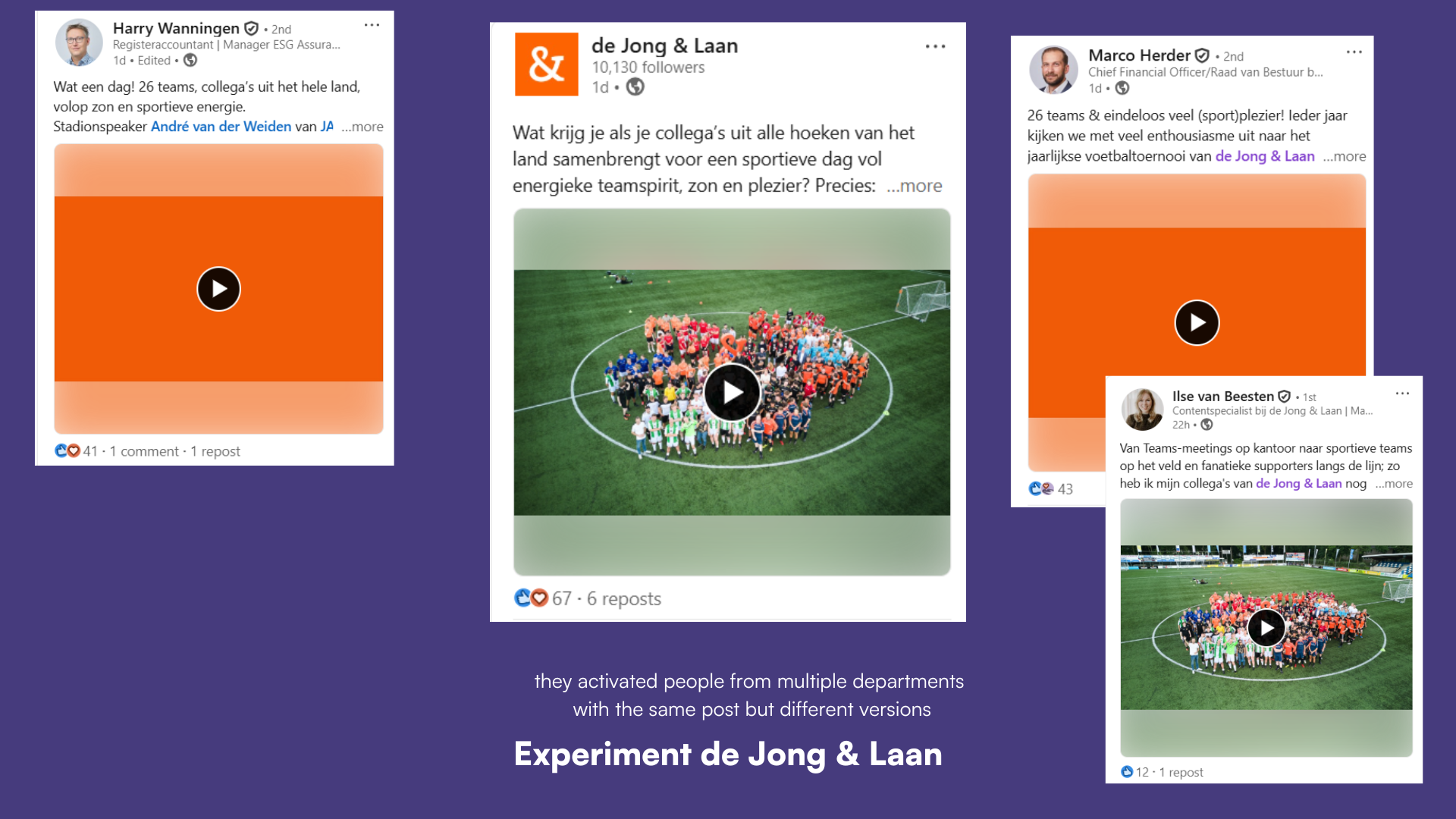Open the three-dot menu on de Jong & Laan post
The image size is (1456, 819).
[935, 46]
